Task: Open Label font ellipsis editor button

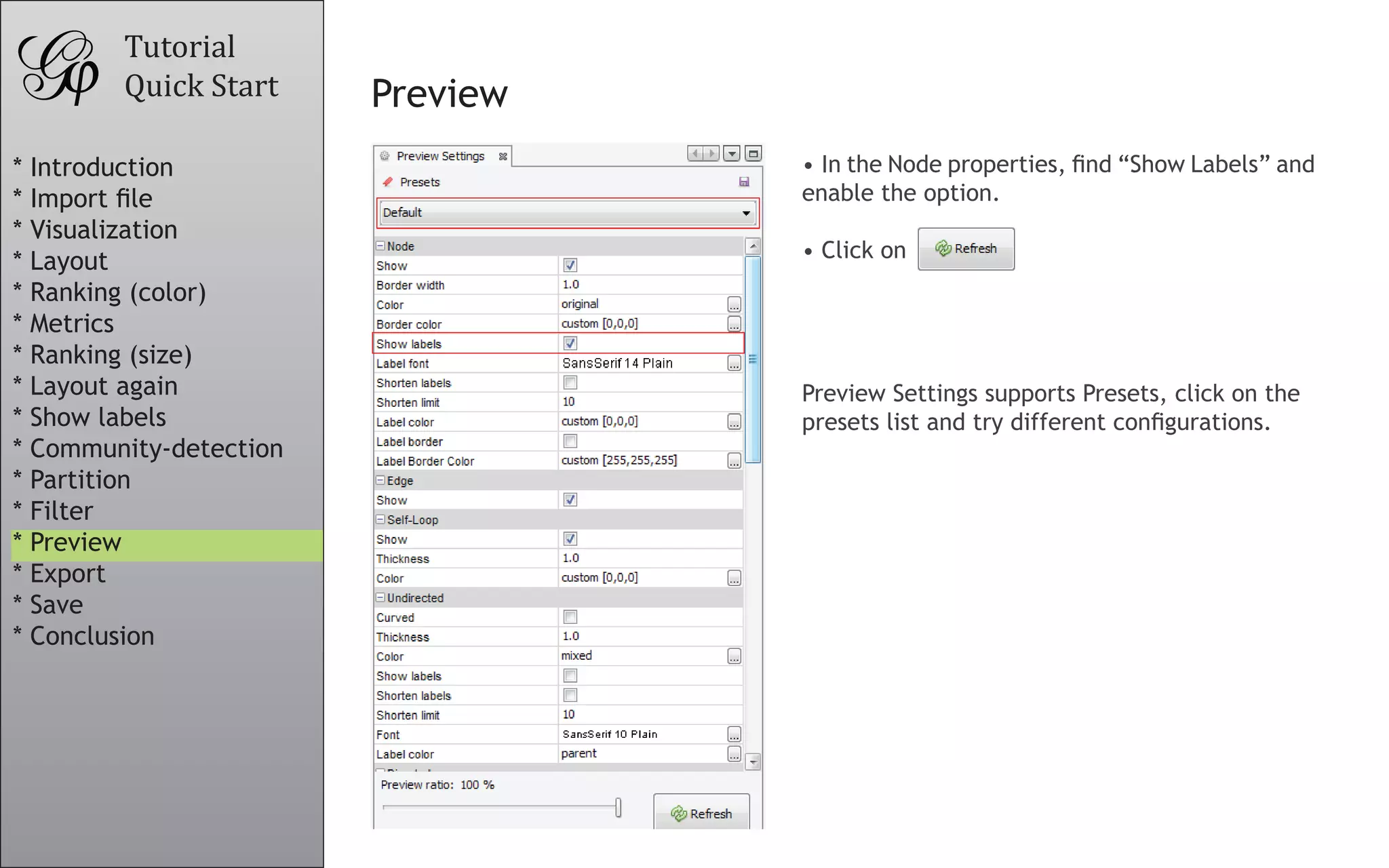Action: click(734, 363)
